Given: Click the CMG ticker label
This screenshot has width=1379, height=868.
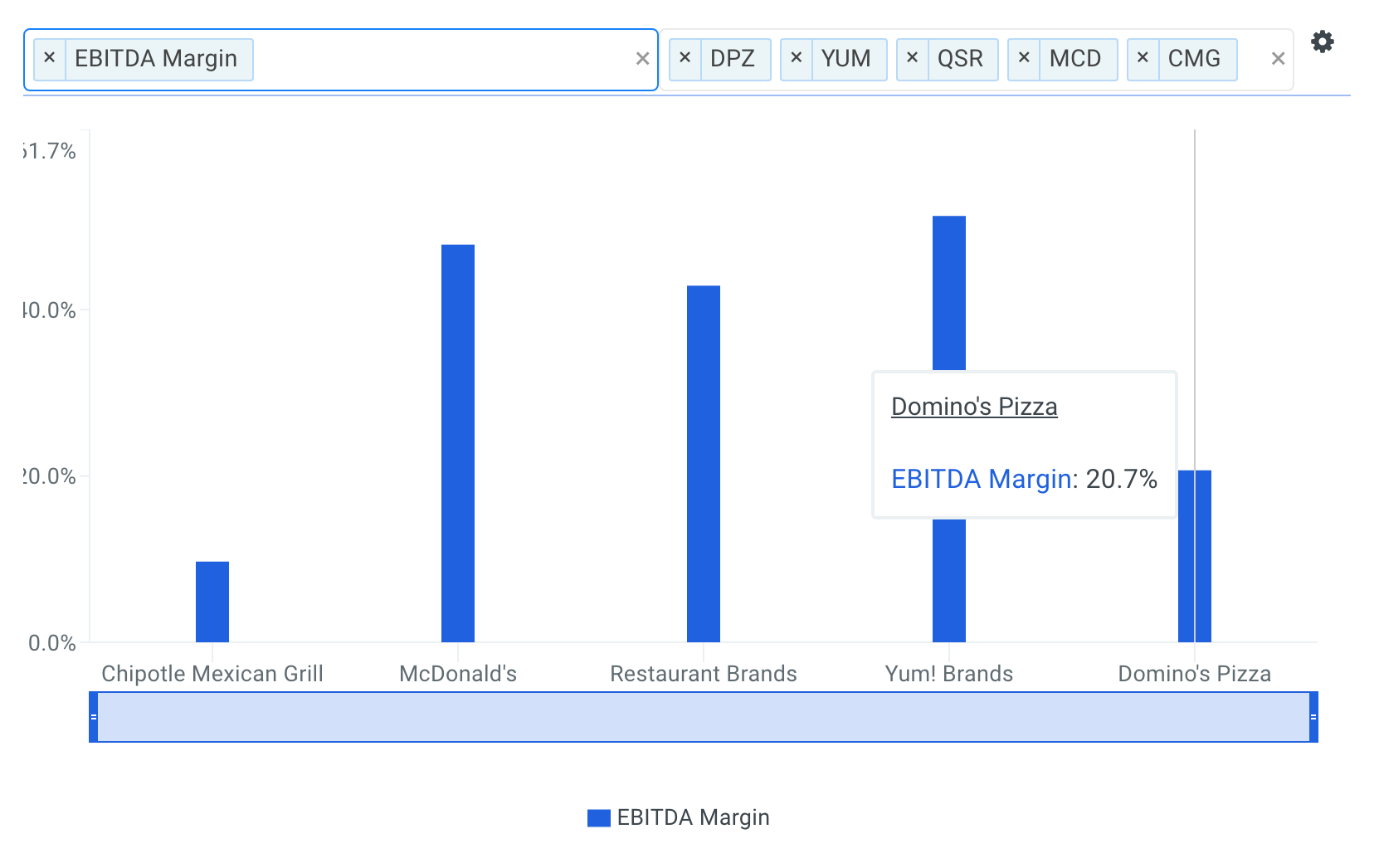Looking at the screenshot, I should pos(1194,59).
